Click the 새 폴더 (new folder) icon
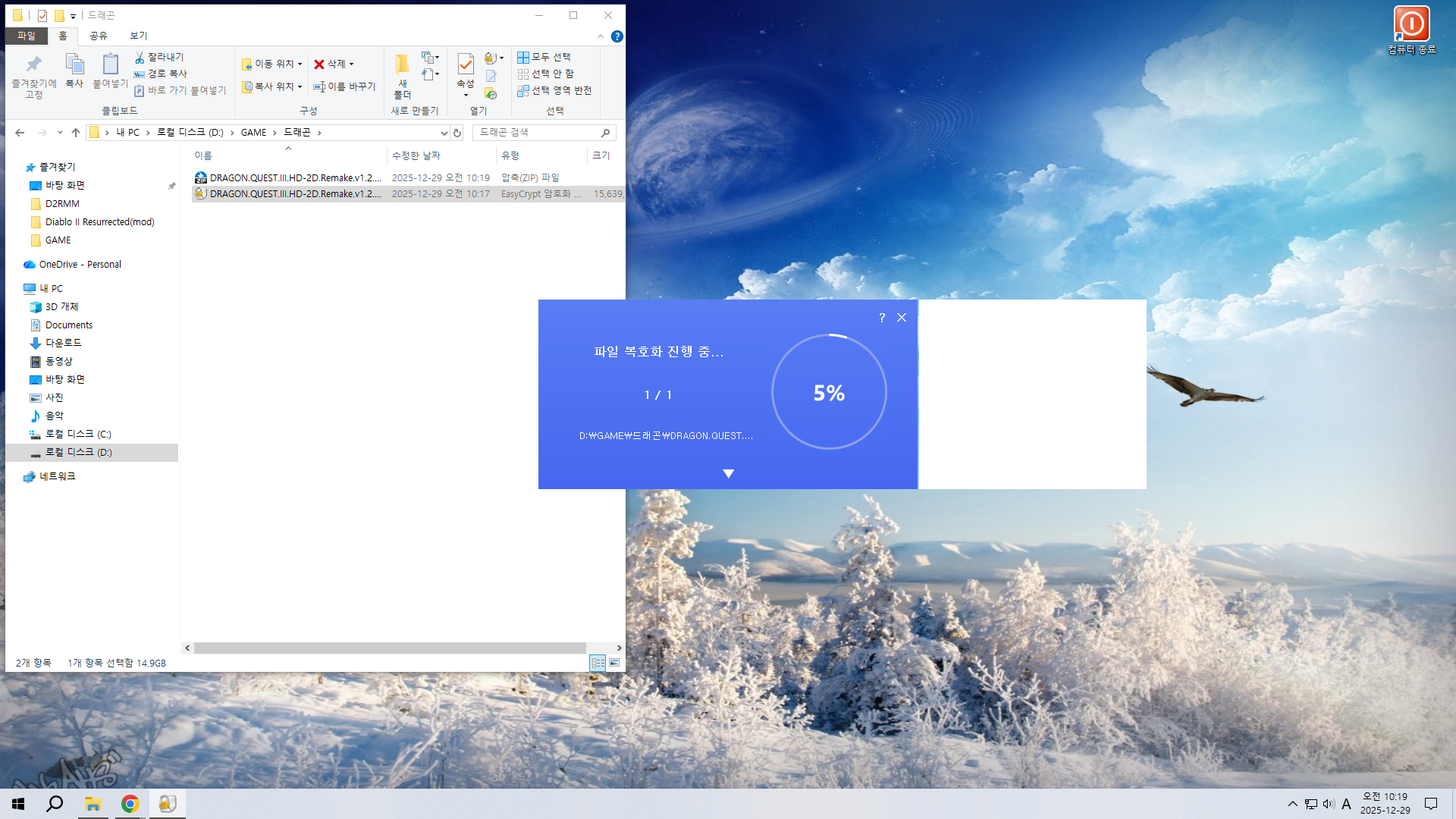 point(403,64)
